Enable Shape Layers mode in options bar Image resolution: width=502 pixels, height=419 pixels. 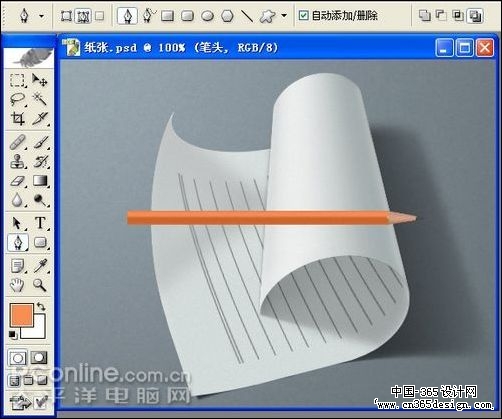pyautogui.click(x=66, y=16)
